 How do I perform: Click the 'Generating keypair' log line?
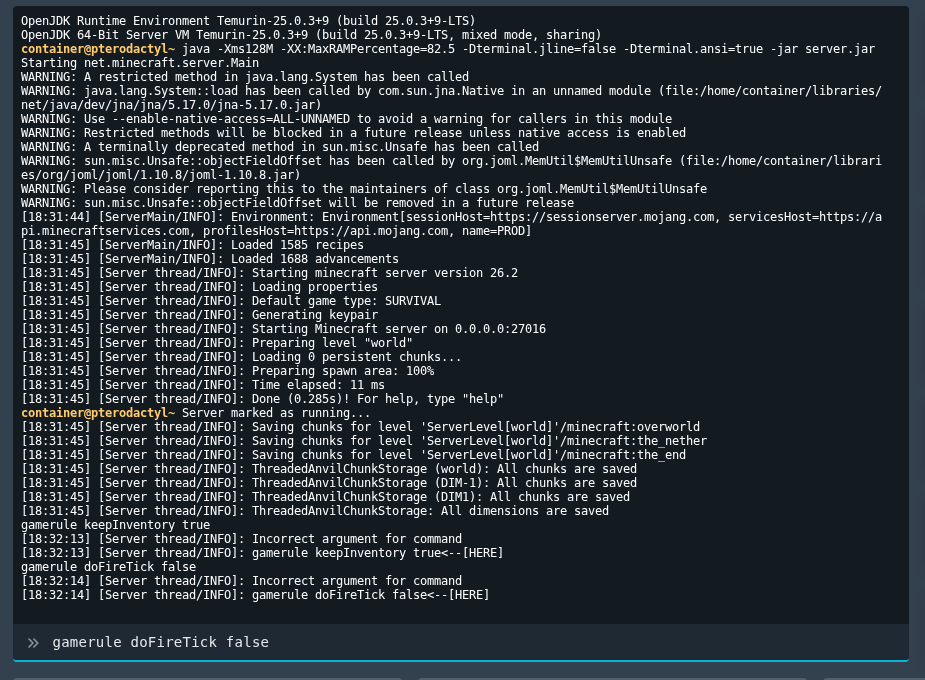pos(199,315)
